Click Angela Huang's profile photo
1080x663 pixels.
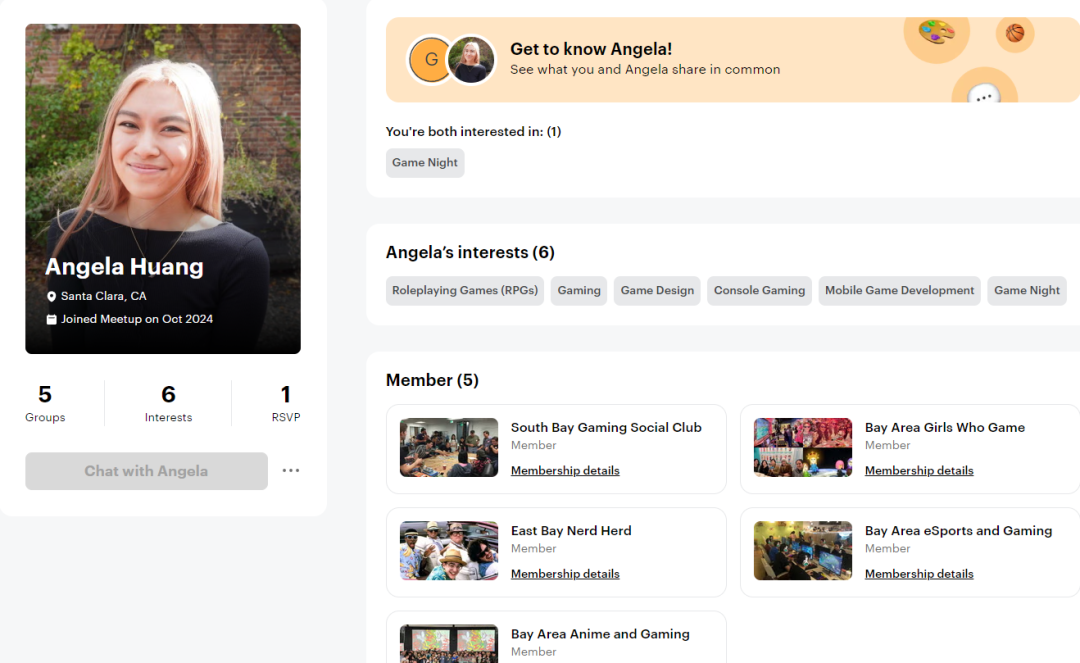click(x=163, y=189)
